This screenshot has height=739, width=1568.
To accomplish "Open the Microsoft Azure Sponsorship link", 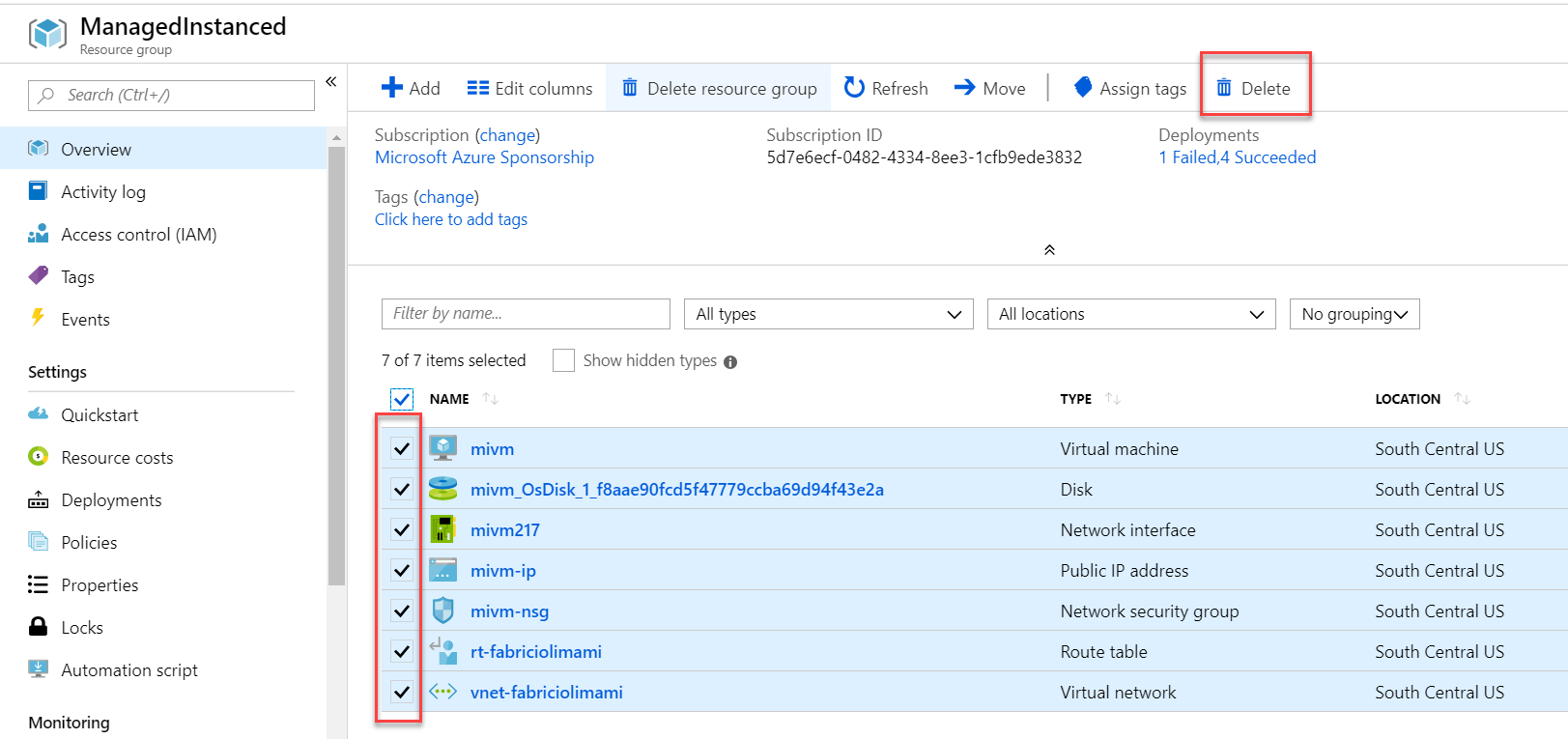I will (x=484, y=157).
